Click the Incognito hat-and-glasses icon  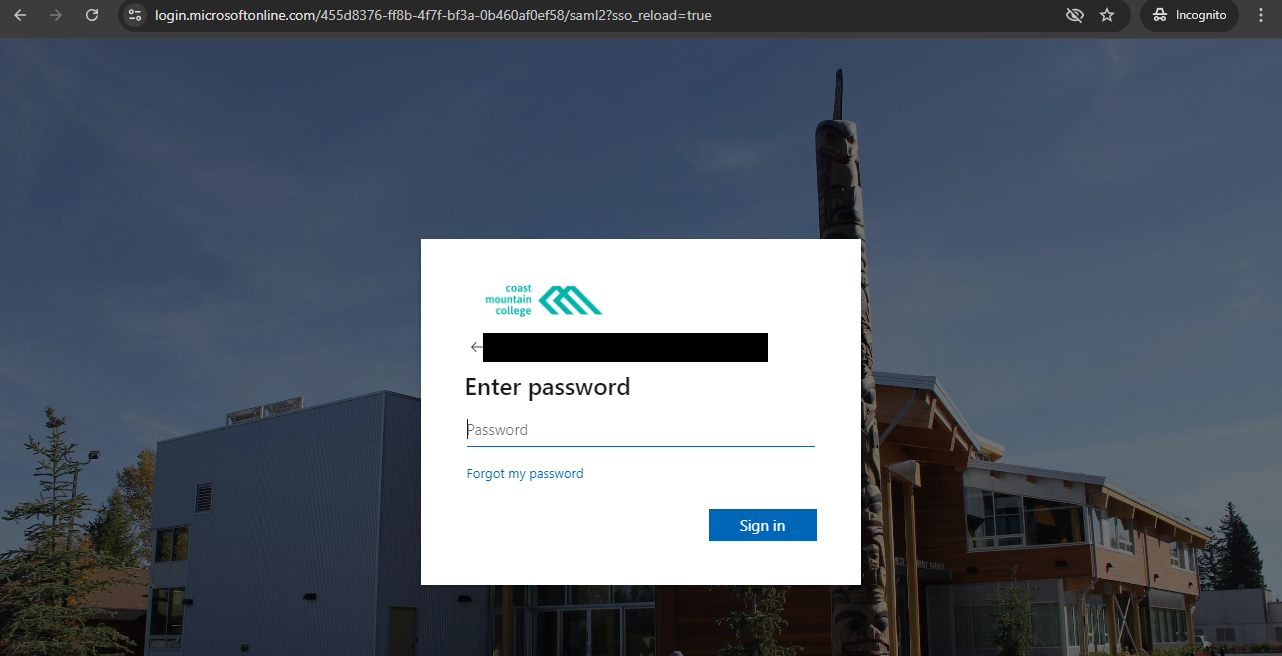click(x=1160, y=15)
